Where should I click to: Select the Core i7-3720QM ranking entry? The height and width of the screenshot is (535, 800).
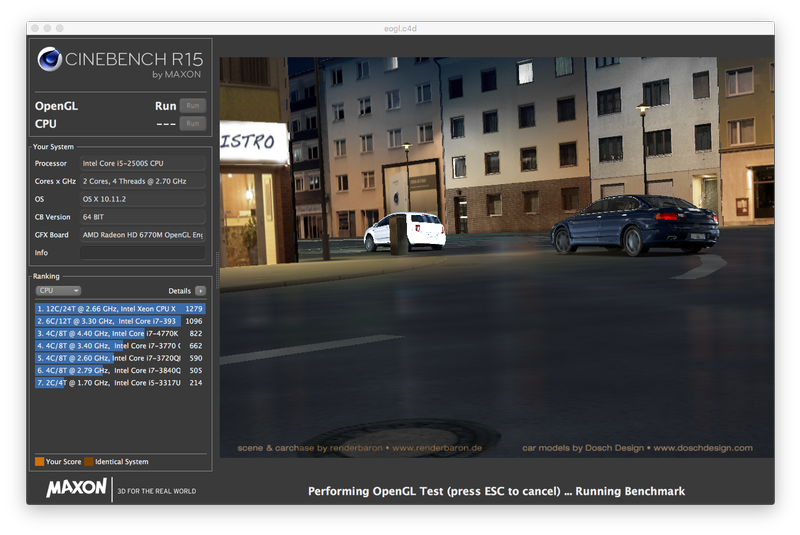119,358
